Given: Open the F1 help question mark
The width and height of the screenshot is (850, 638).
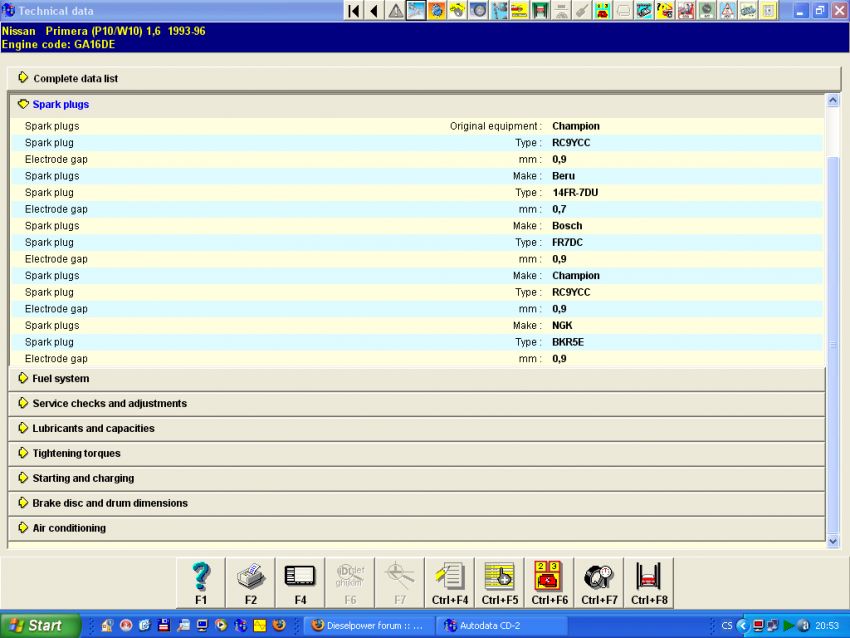Looking at the screenshot, I should tap(201, 583).
